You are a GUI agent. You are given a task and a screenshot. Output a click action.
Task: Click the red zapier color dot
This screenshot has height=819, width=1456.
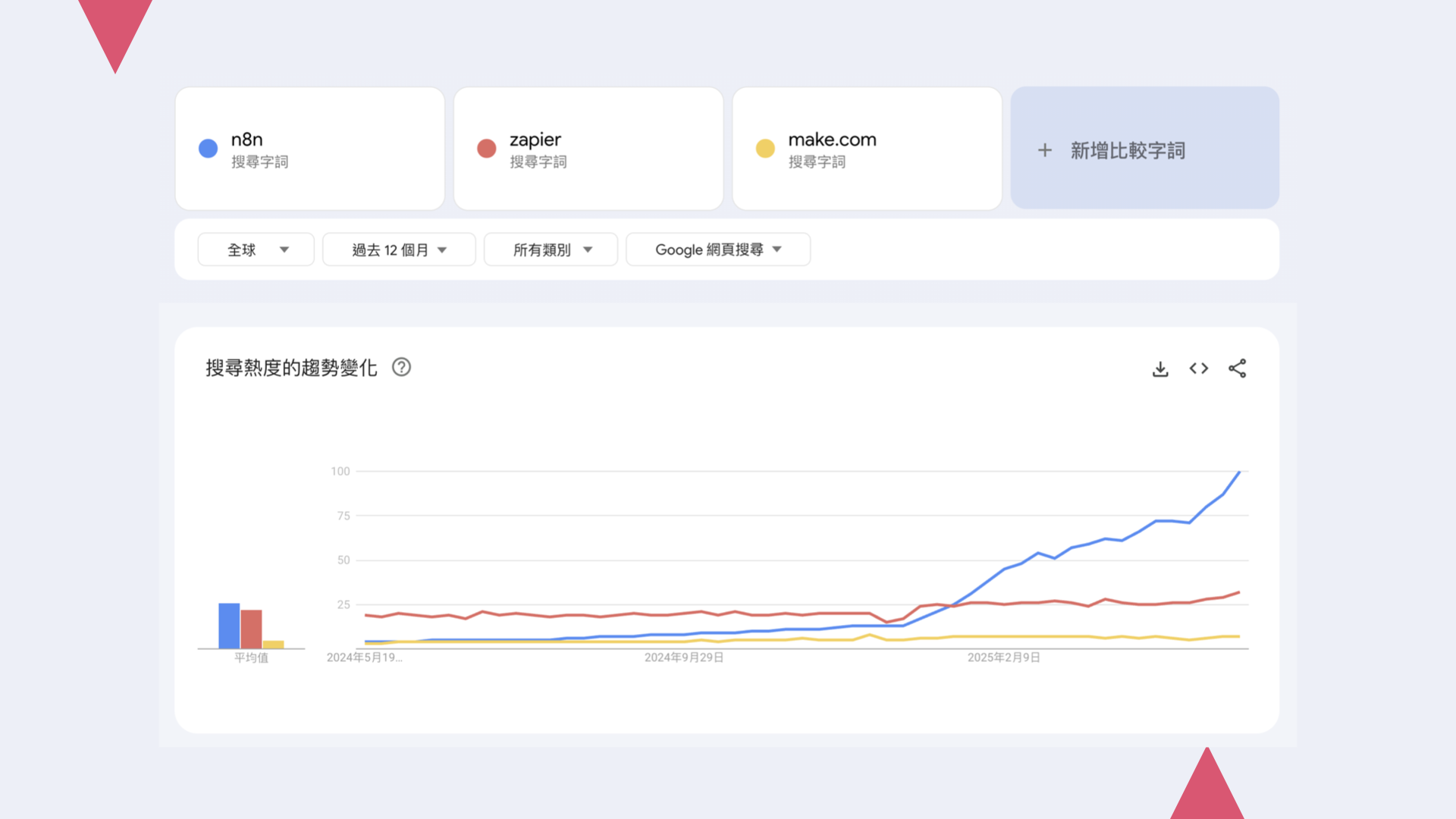487,149
